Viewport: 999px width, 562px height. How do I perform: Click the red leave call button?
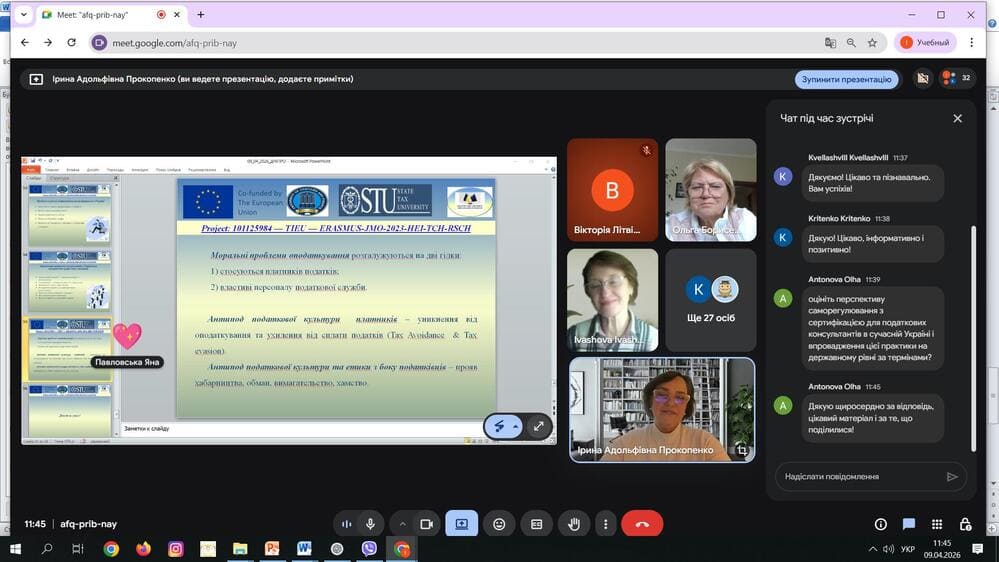[x=642, y=524]
